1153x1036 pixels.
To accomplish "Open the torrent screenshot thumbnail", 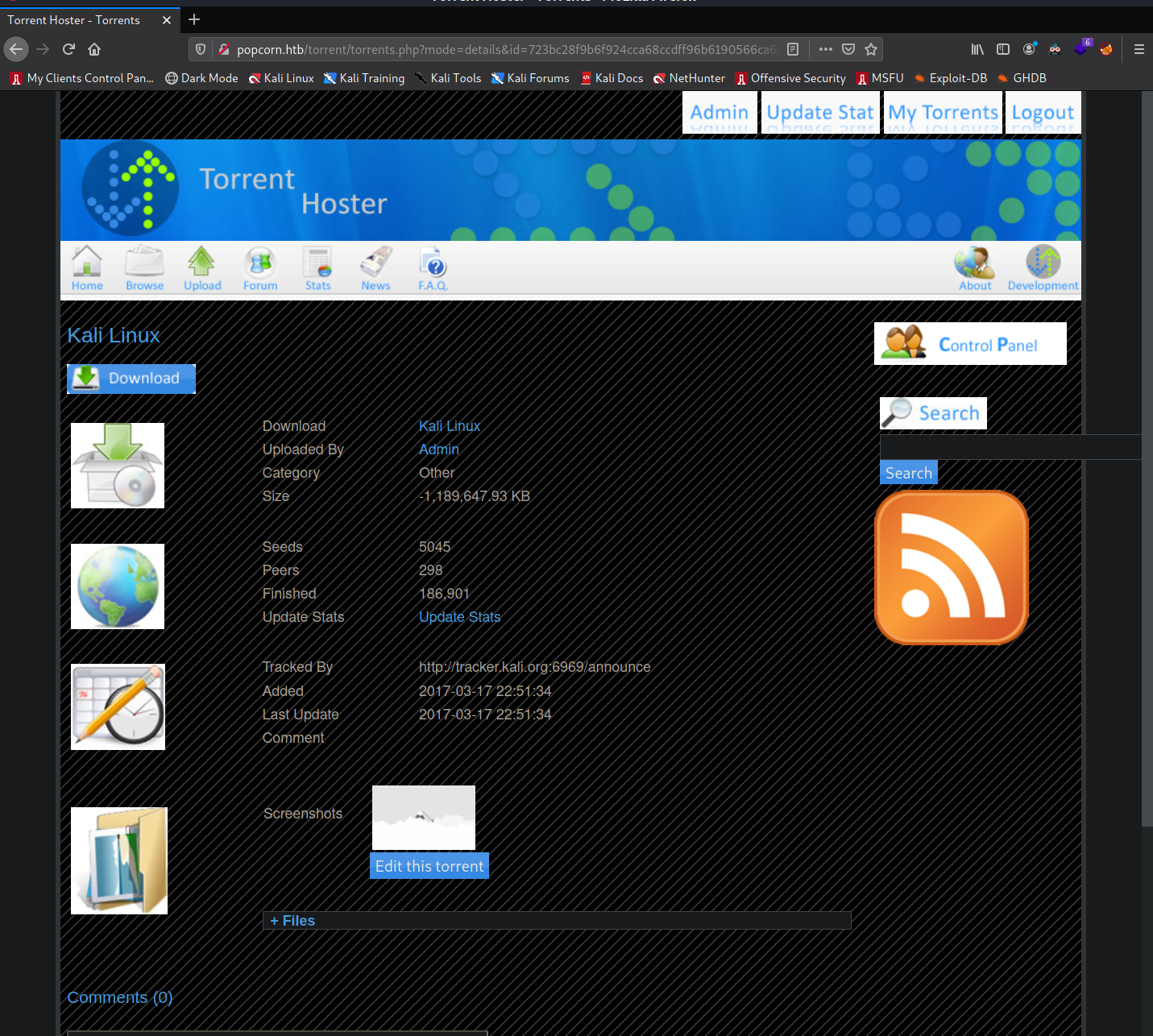I will (424, 818).
